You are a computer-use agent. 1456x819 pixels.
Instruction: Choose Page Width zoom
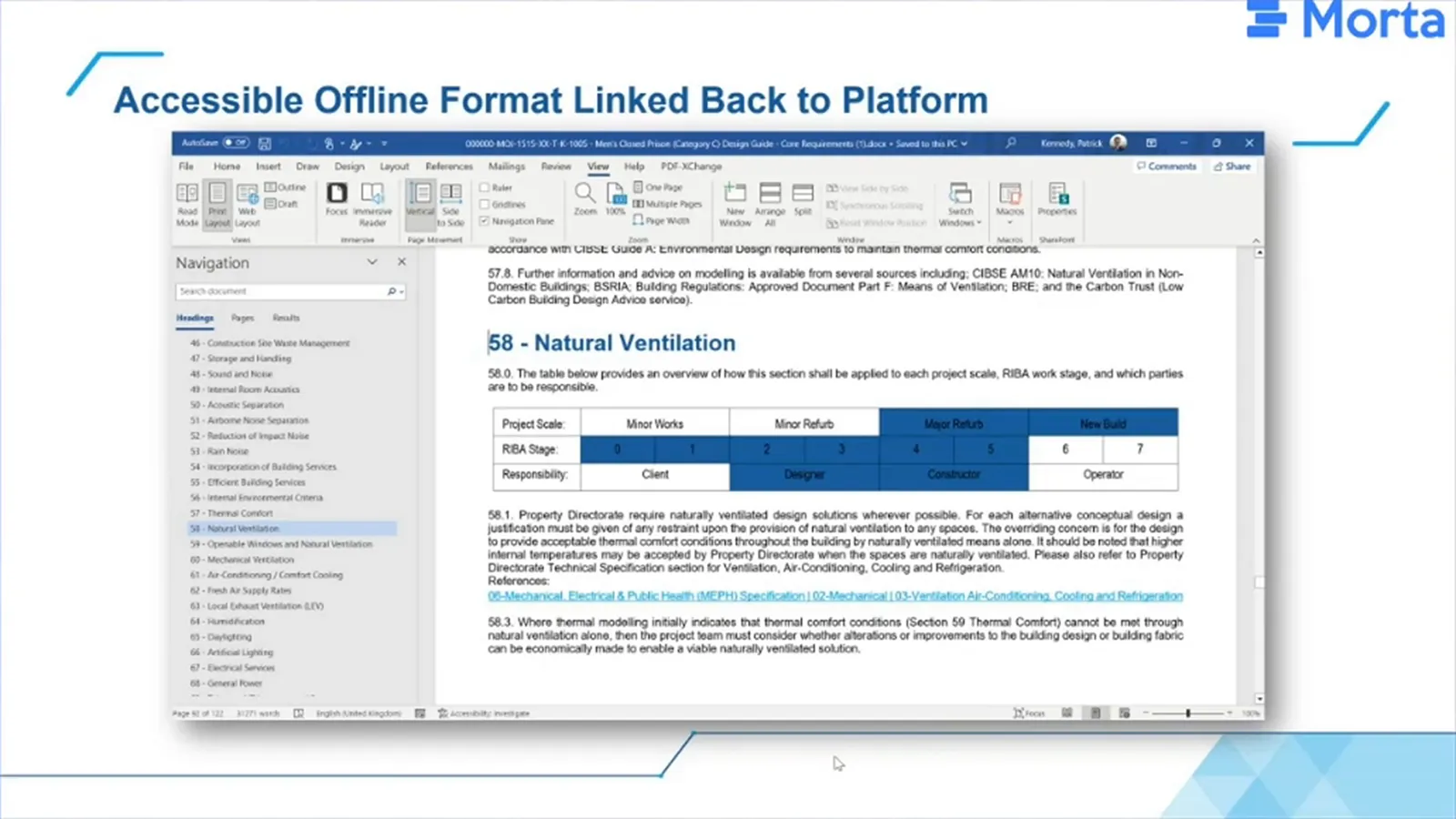pyautogui.click(x=661, y=220)
